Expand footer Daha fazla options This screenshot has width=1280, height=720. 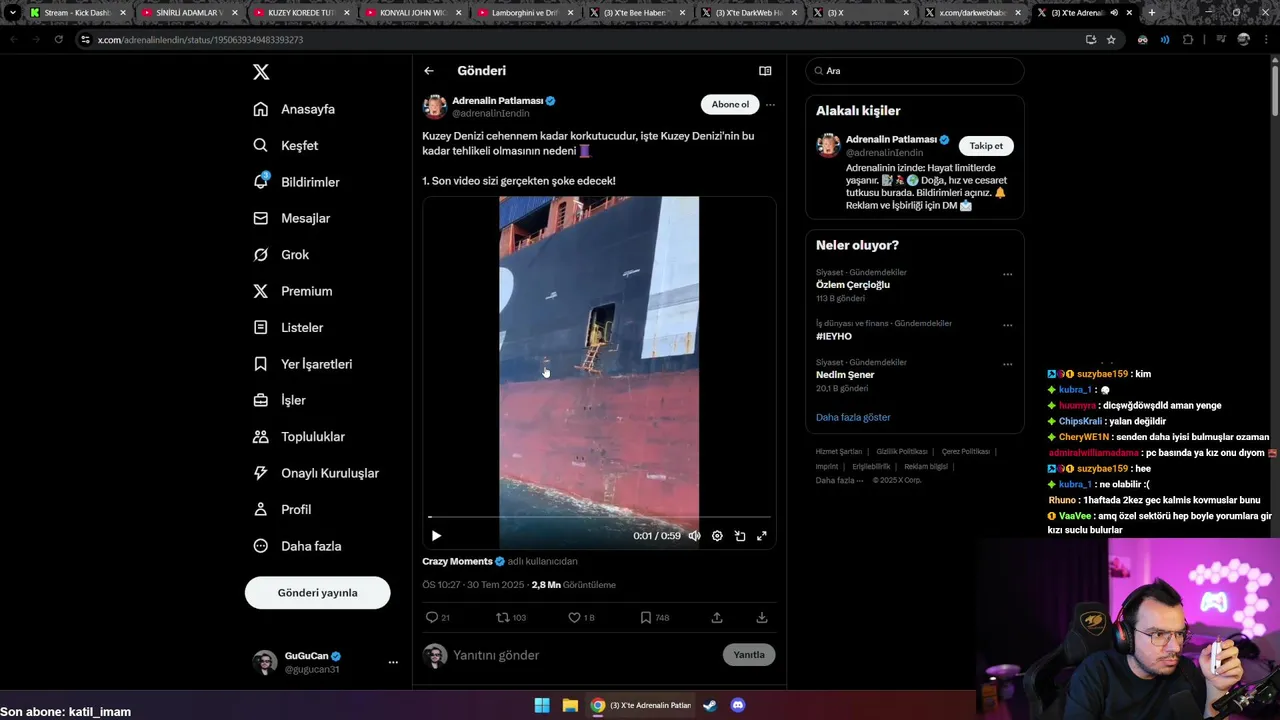pyautogui.click(x=839, y=481)
